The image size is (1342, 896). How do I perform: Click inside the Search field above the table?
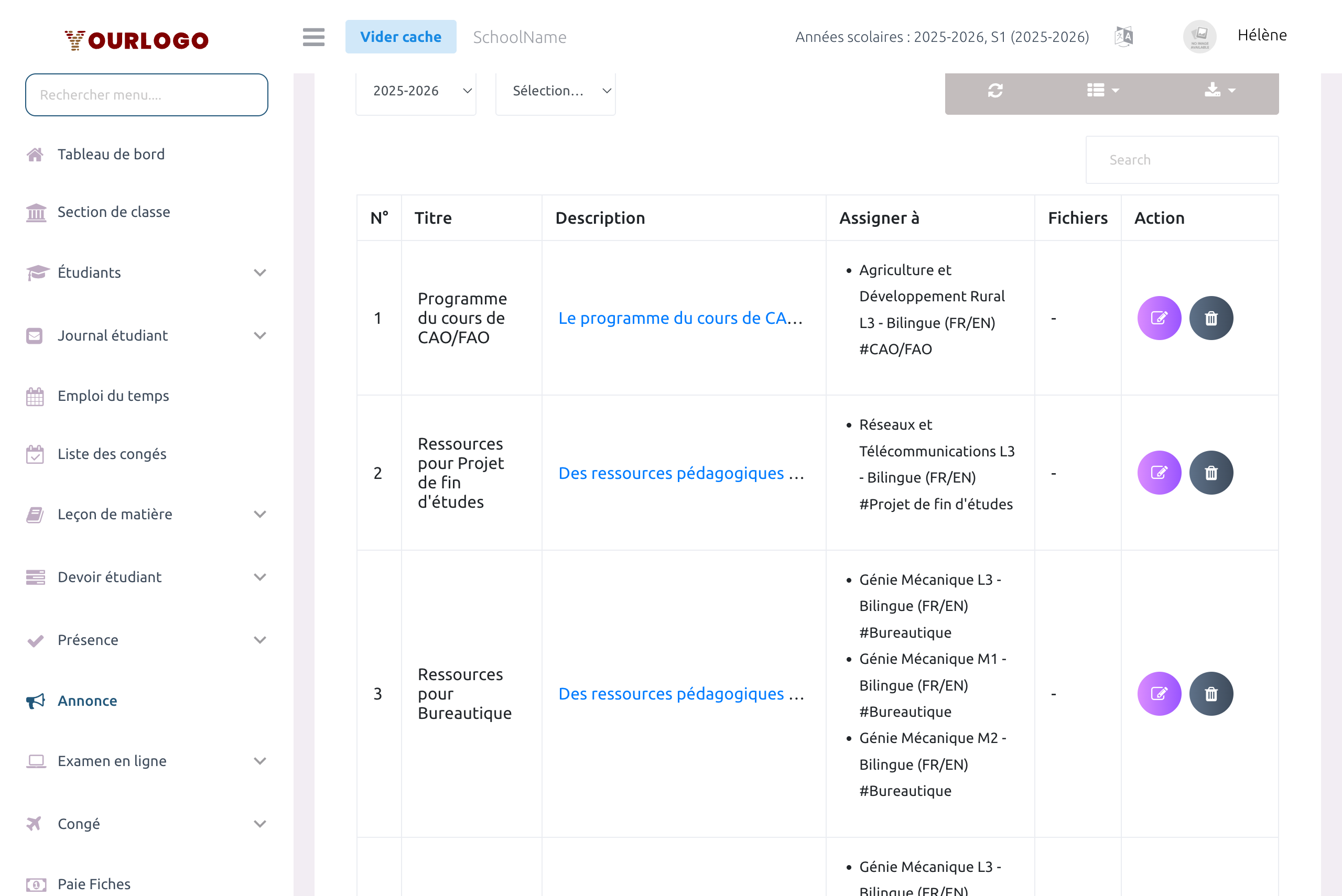[1182, 159]
